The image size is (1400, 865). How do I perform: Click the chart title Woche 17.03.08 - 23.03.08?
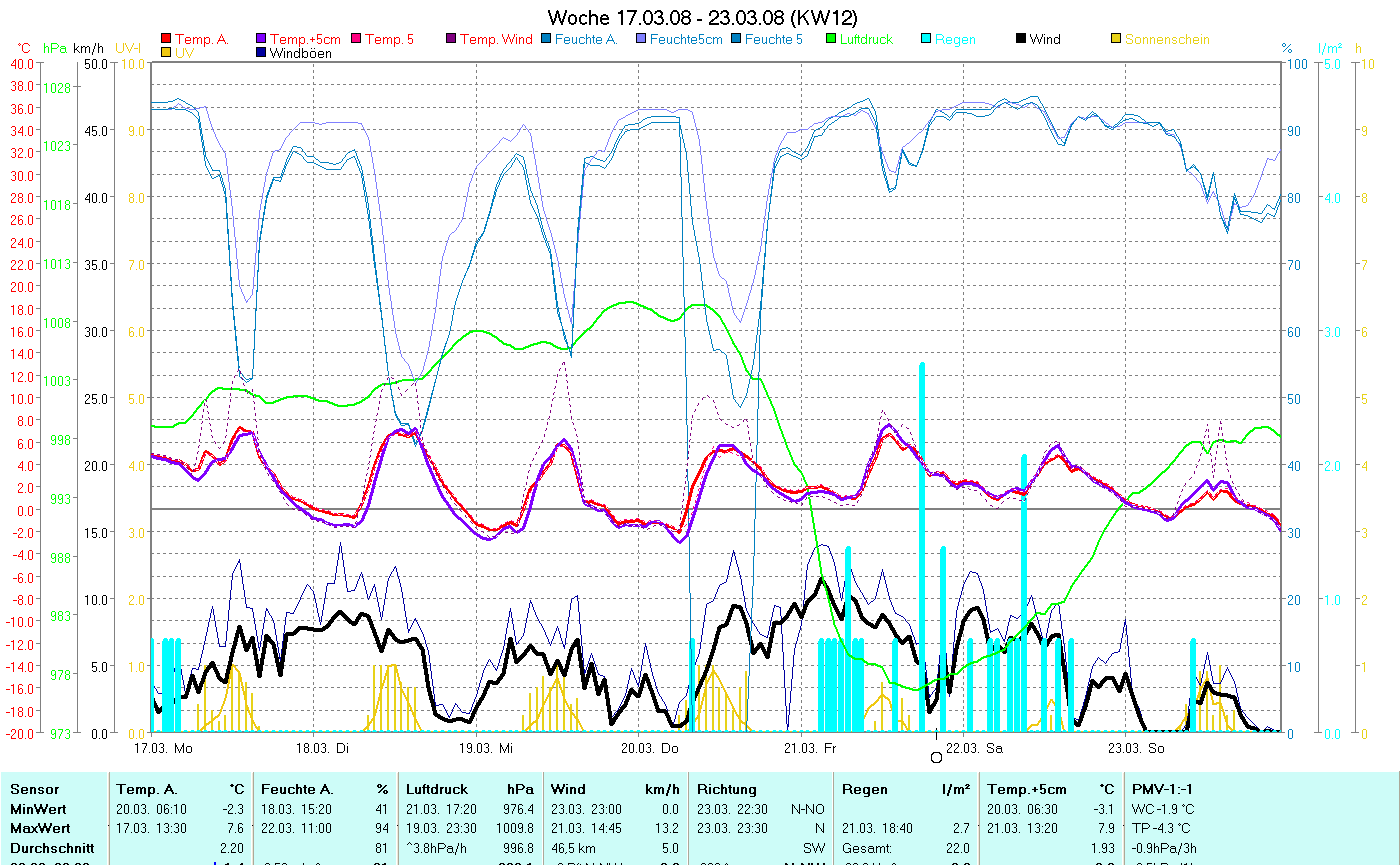pos(702,17)
